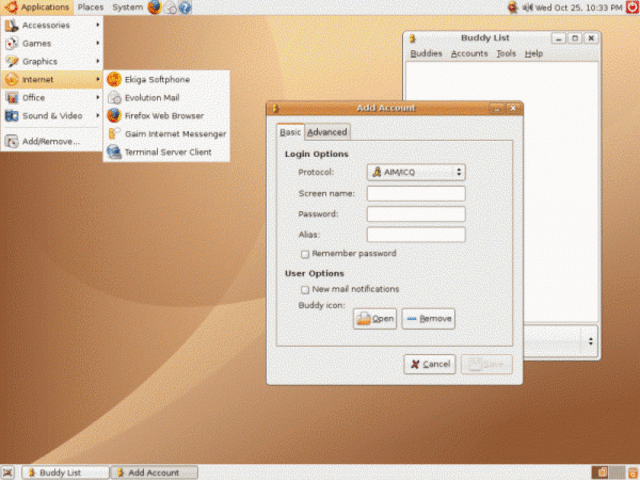Focus the Password input field
This screenshot has height=480, width=640.
pos(416,214)
